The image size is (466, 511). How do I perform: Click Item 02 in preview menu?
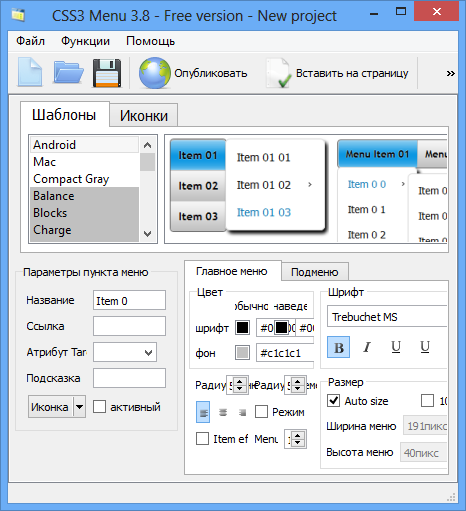coord(198,186)
